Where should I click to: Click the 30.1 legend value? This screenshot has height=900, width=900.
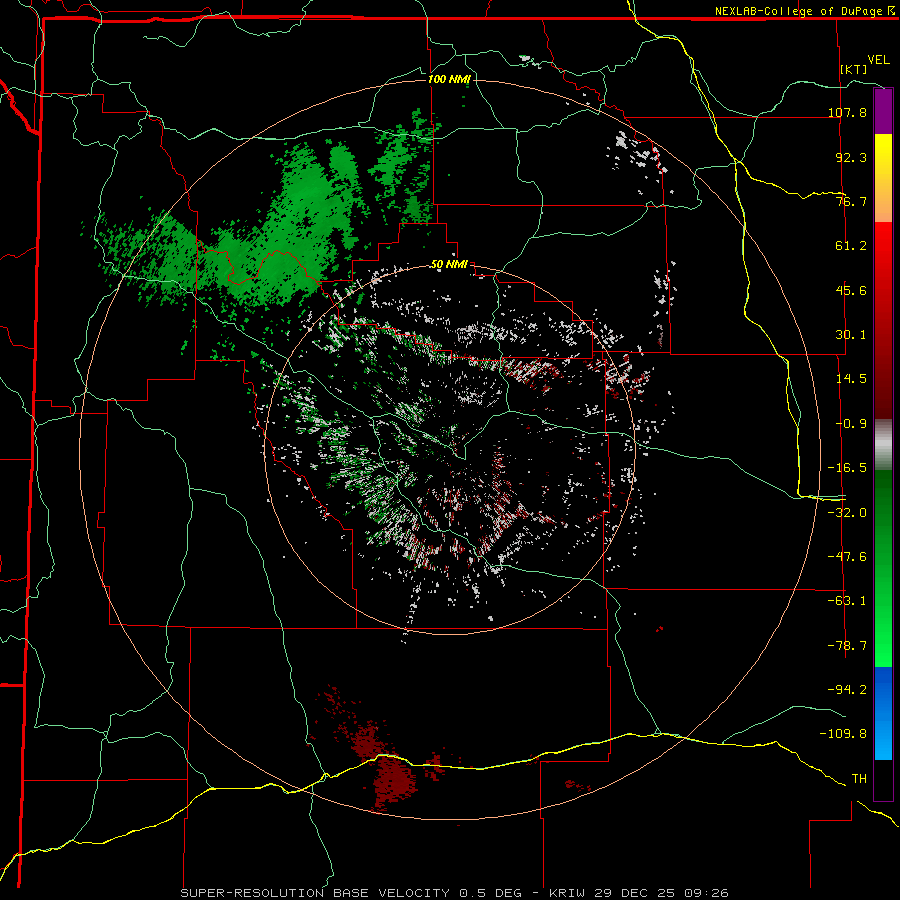pyautogui.click(x=851, y=335)
